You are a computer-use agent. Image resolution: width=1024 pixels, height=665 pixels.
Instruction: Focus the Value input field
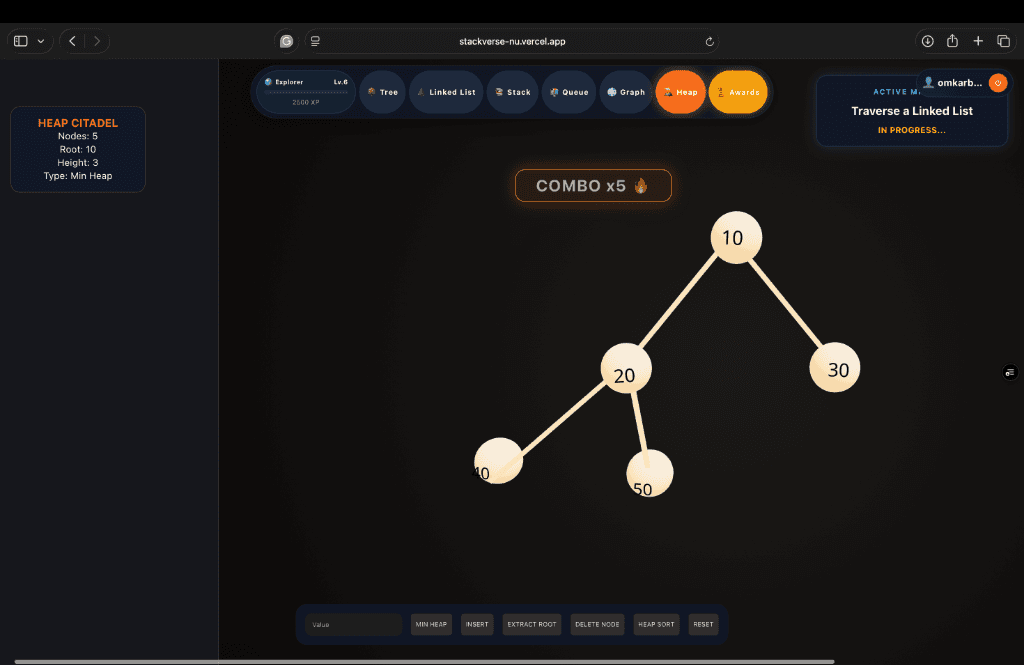pyautogui.click(x=353, y=624)
